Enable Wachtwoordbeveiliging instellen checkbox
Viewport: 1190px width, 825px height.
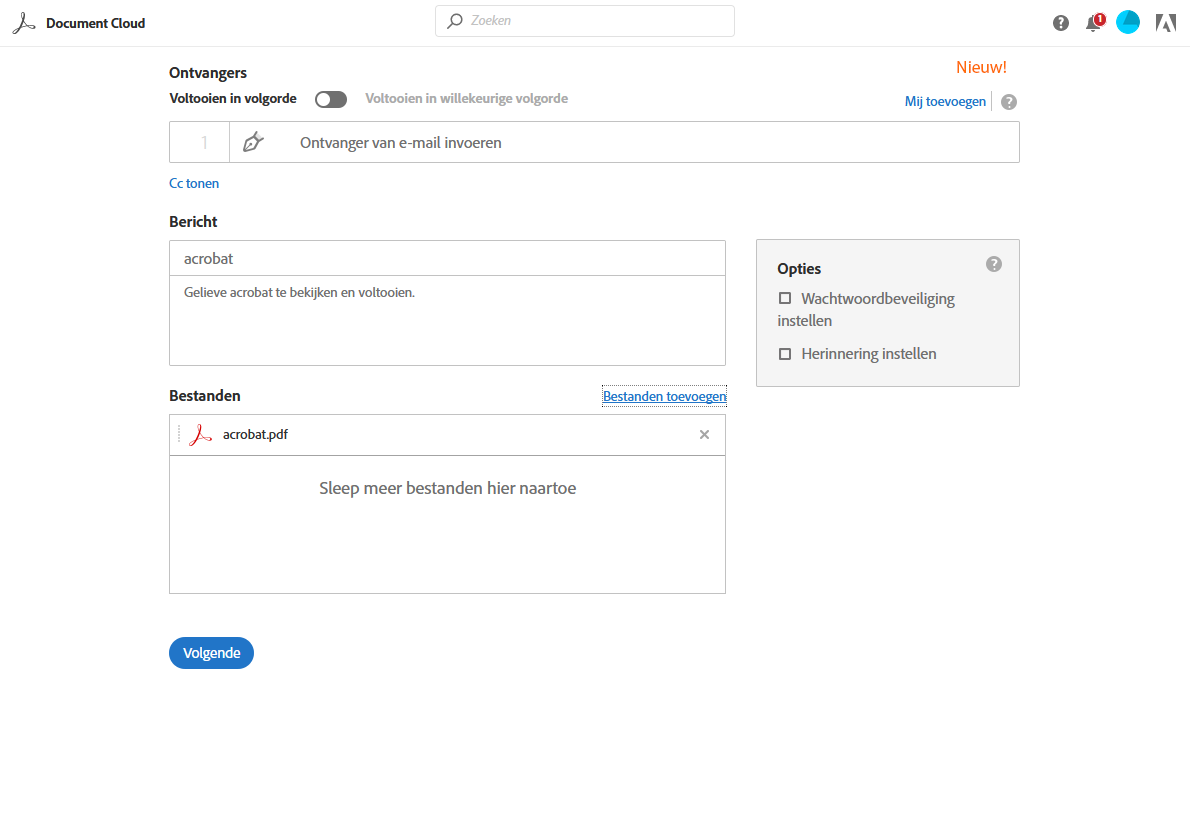[785, 298]
